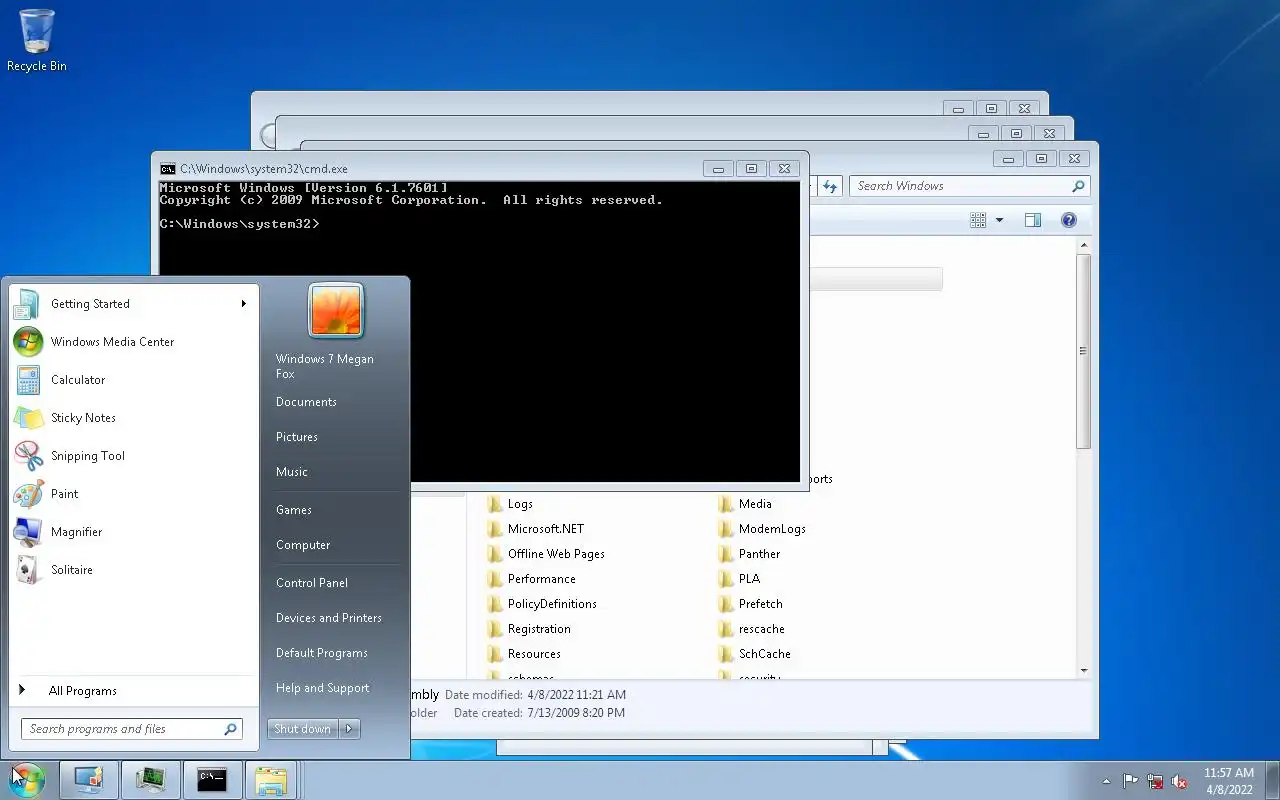Image resolution: width=1280 pixels, height=800 pixels.
Task: Open the Shut down options arrow
Action: click(x=349, y=729)
